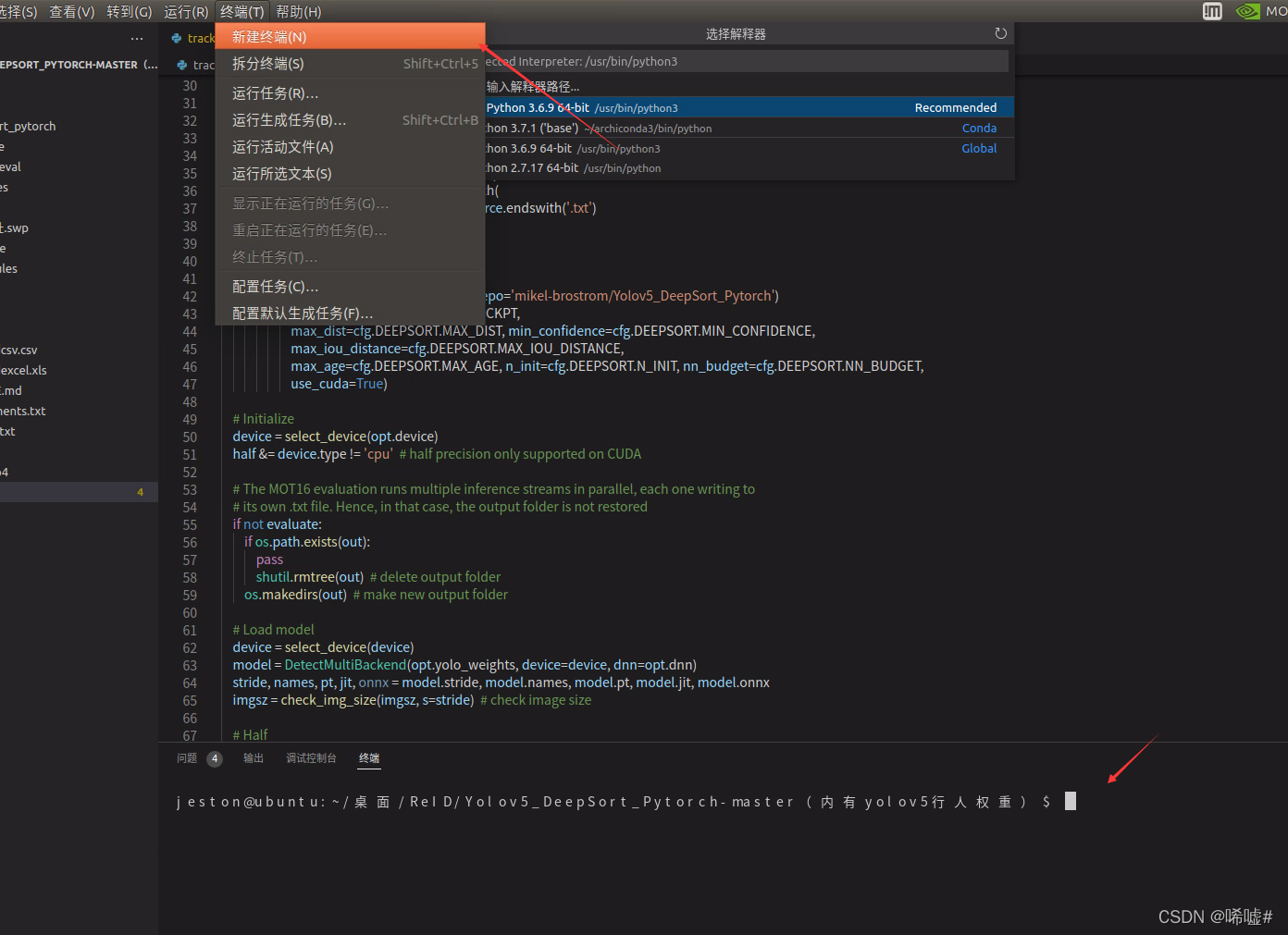Open the .swp file in explorer
1288x935 pixels.
pos(79,228)
